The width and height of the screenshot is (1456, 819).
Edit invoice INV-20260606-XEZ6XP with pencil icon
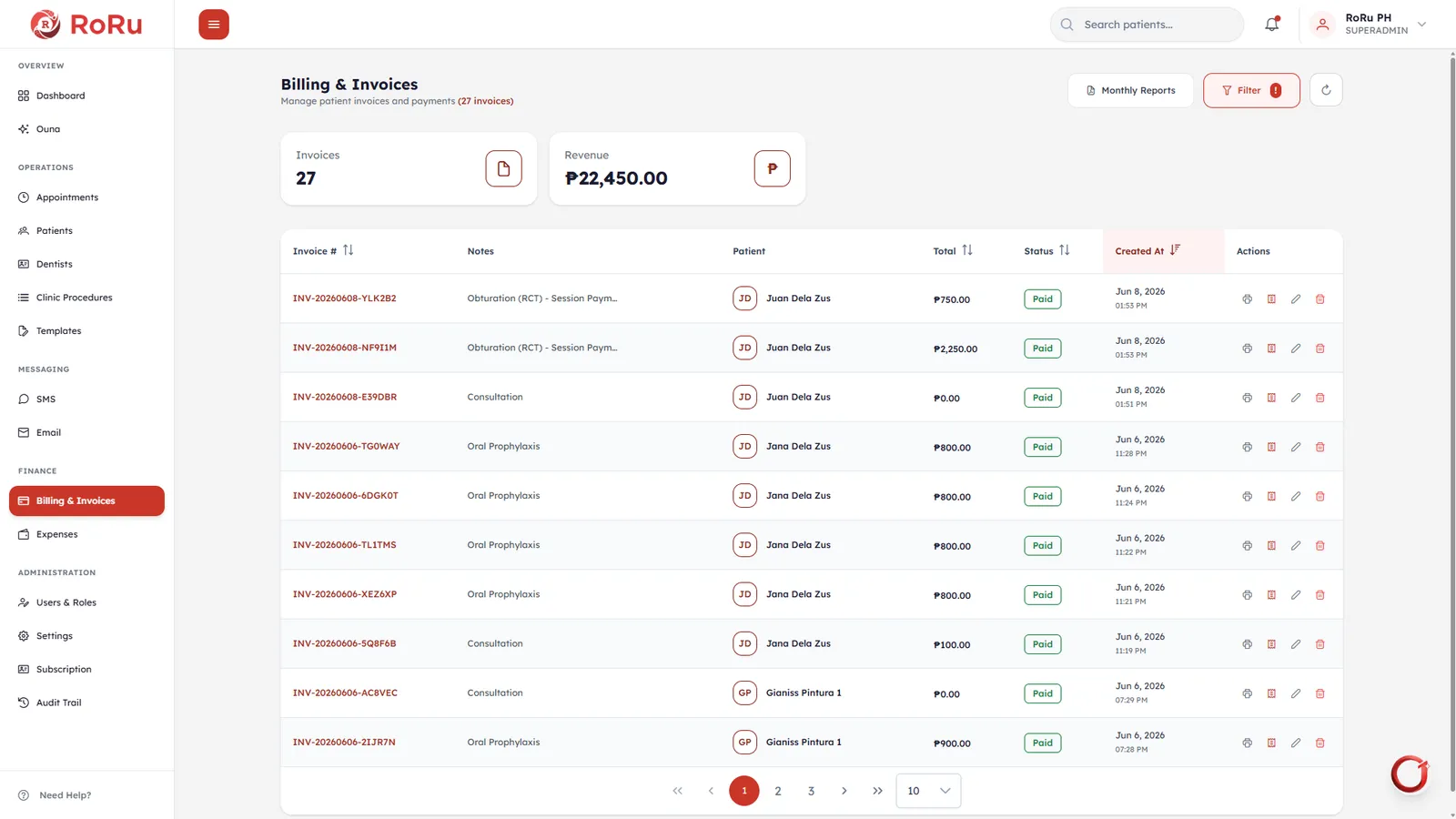point(1296,595)
